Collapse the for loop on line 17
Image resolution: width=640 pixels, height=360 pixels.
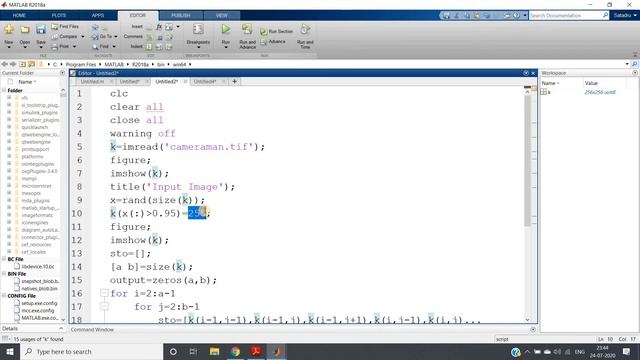coord(104,306)
